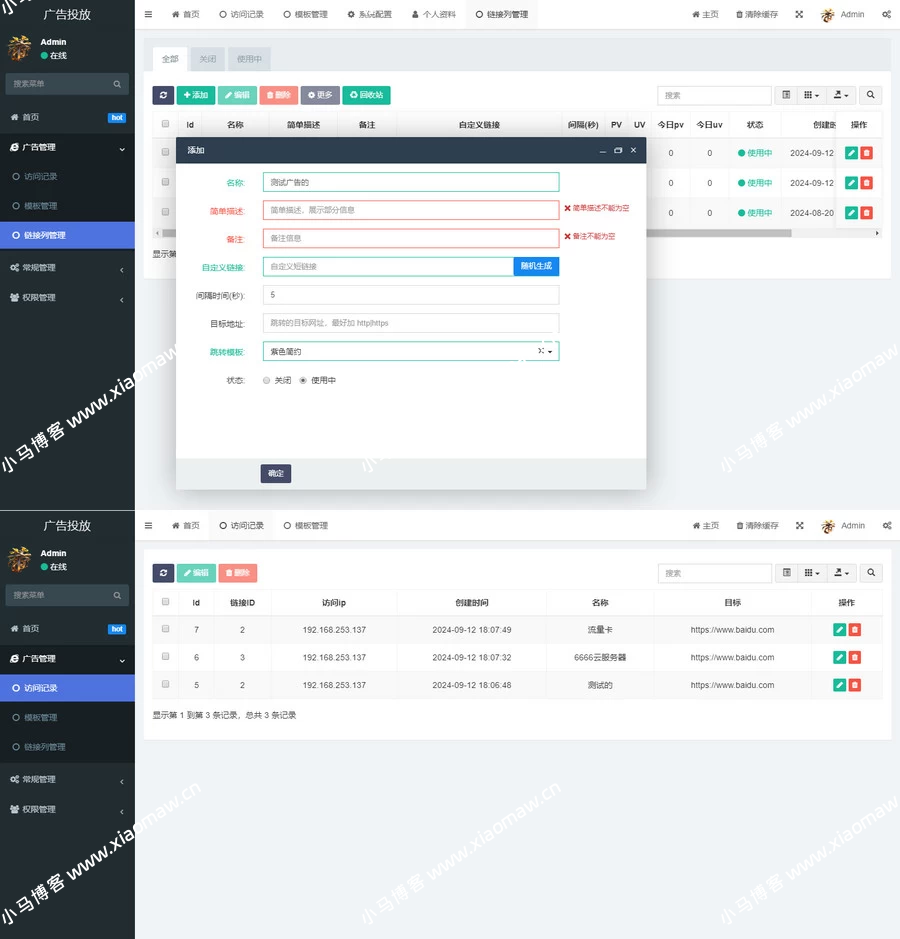The height and width of the screenshot is (939, 900).
Task: Click 随机生成 to generate a short link
Action: [536, 267]
